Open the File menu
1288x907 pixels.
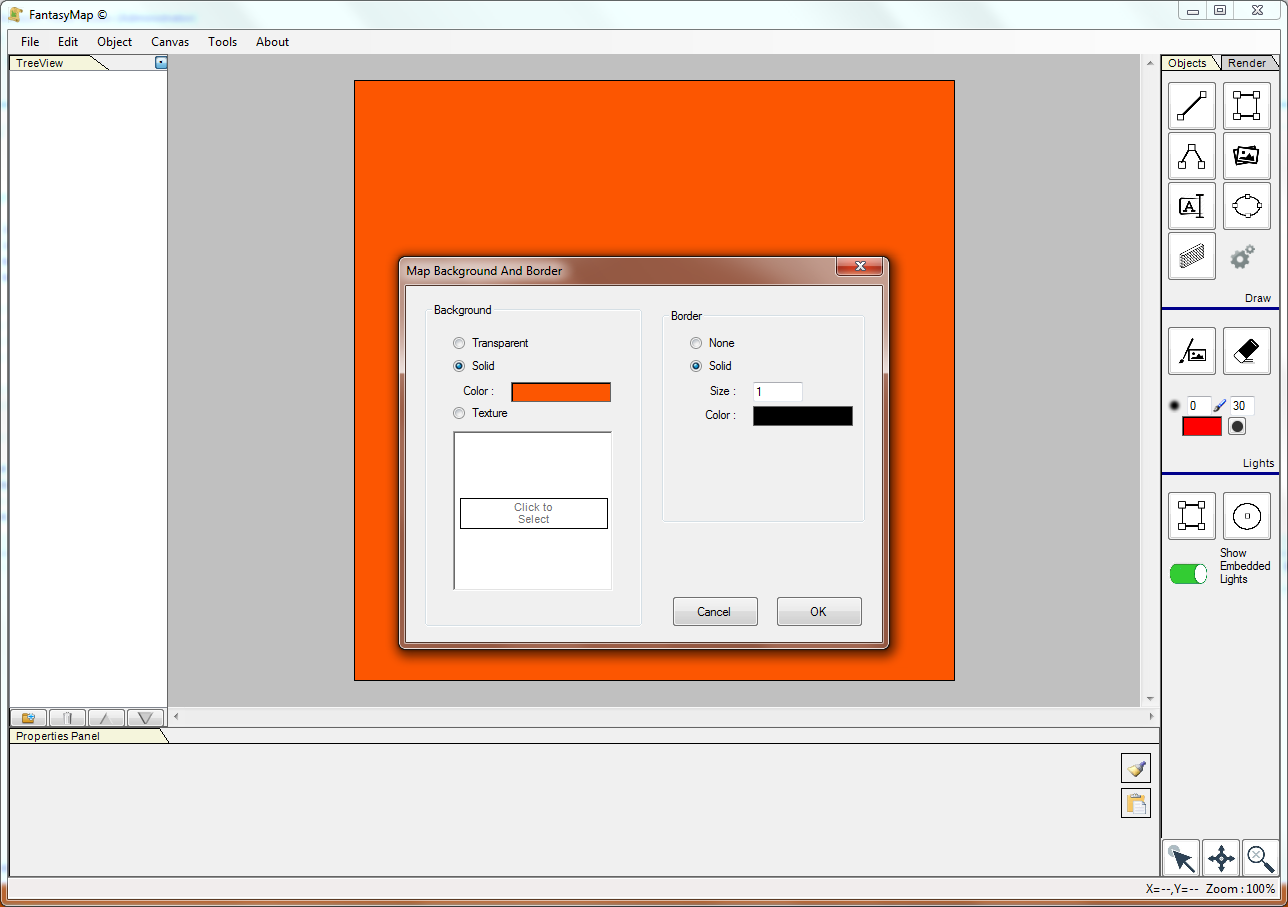pos(30,42)
